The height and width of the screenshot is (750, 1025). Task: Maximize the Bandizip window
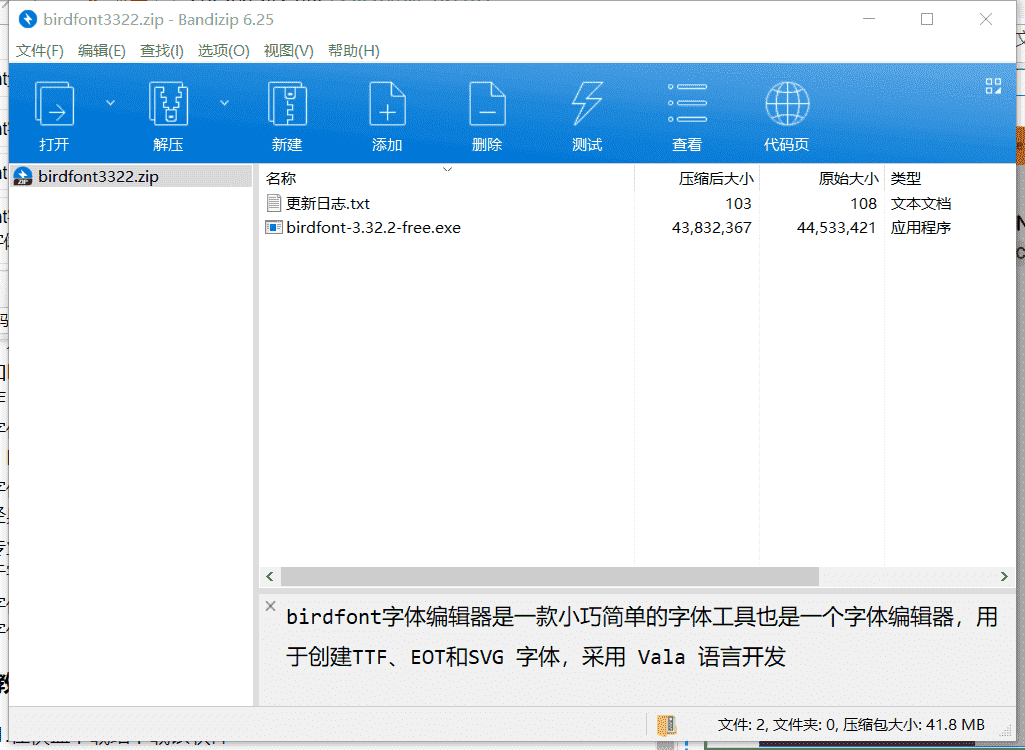[927, 20]
